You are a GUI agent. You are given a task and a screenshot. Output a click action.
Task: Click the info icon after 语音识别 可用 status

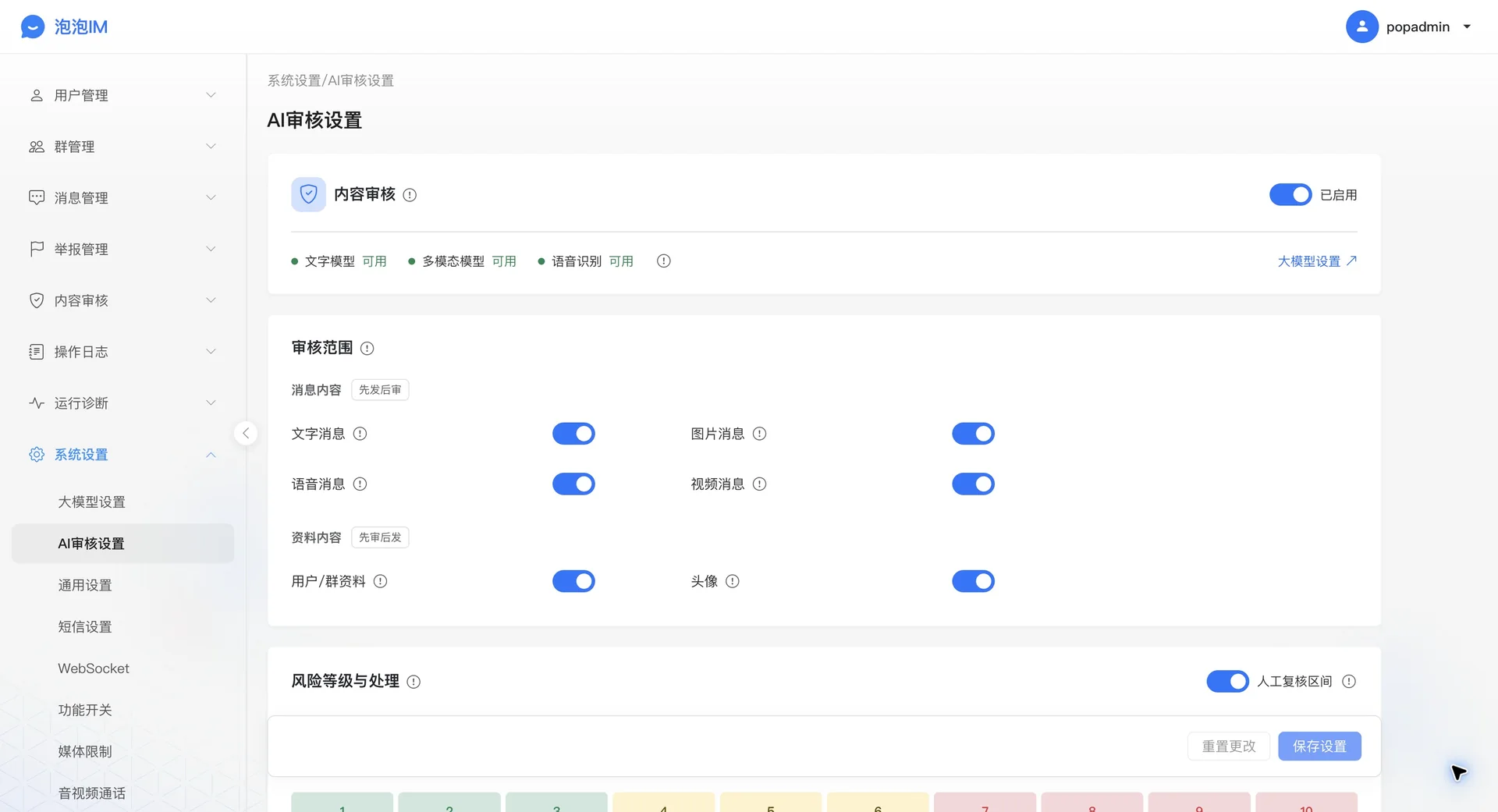663,261
